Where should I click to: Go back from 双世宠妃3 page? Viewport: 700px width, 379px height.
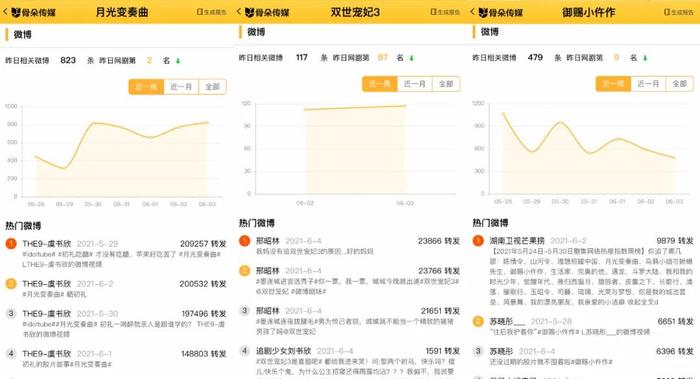pyautogui.click(x=239, y=12)
